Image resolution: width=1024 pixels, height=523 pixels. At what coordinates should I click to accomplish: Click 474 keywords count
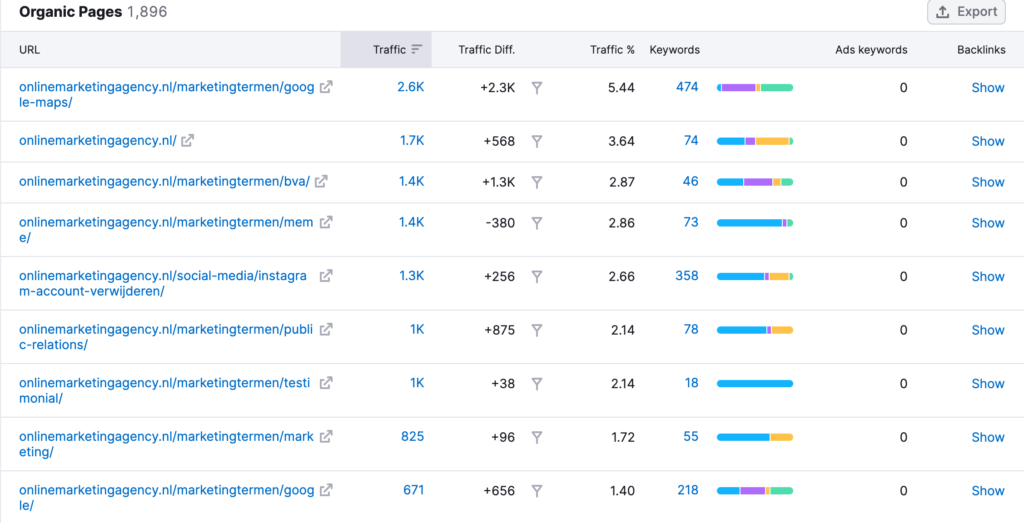click(687, 87)
